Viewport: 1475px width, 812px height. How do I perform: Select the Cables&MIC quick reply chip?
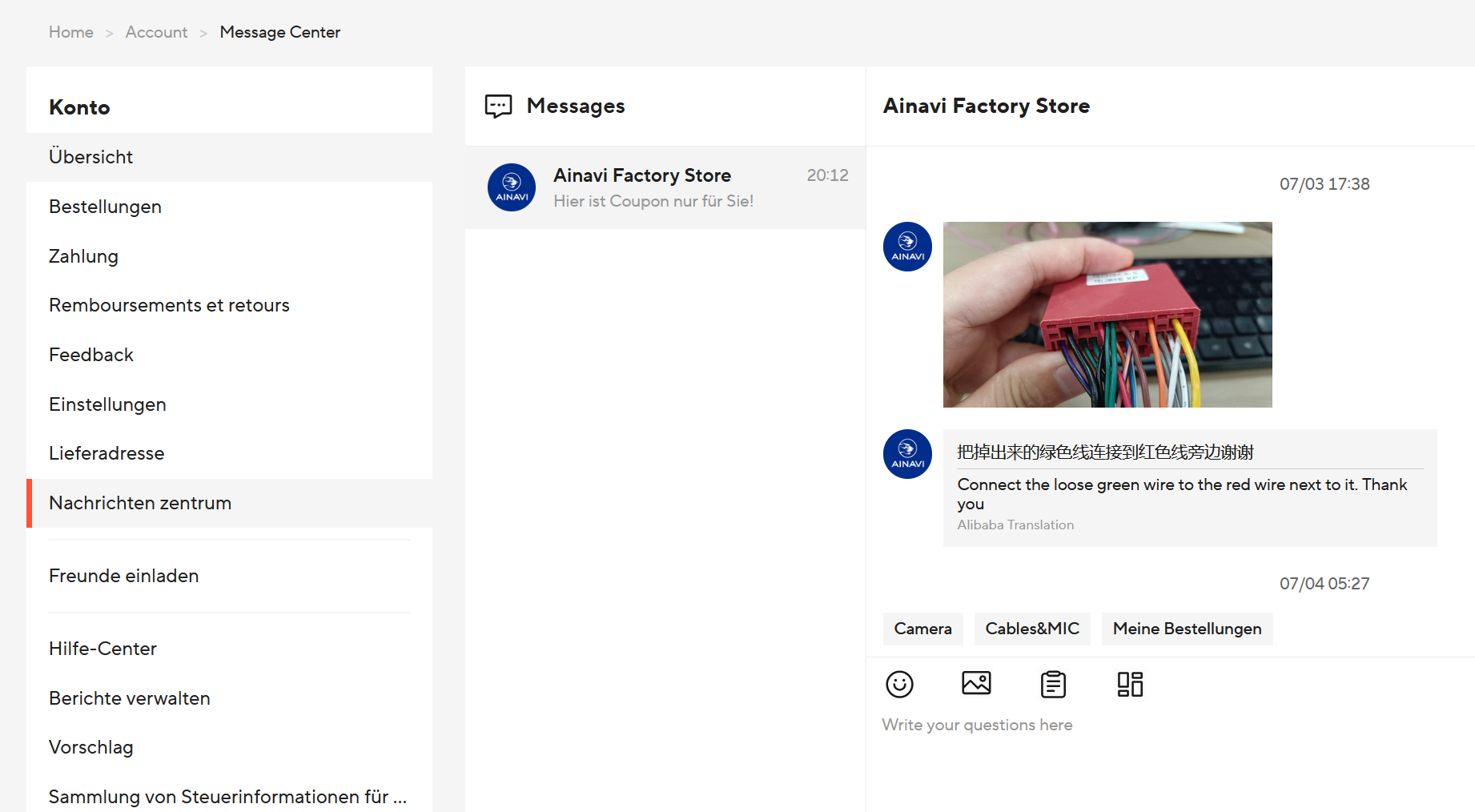point(1032,629)
